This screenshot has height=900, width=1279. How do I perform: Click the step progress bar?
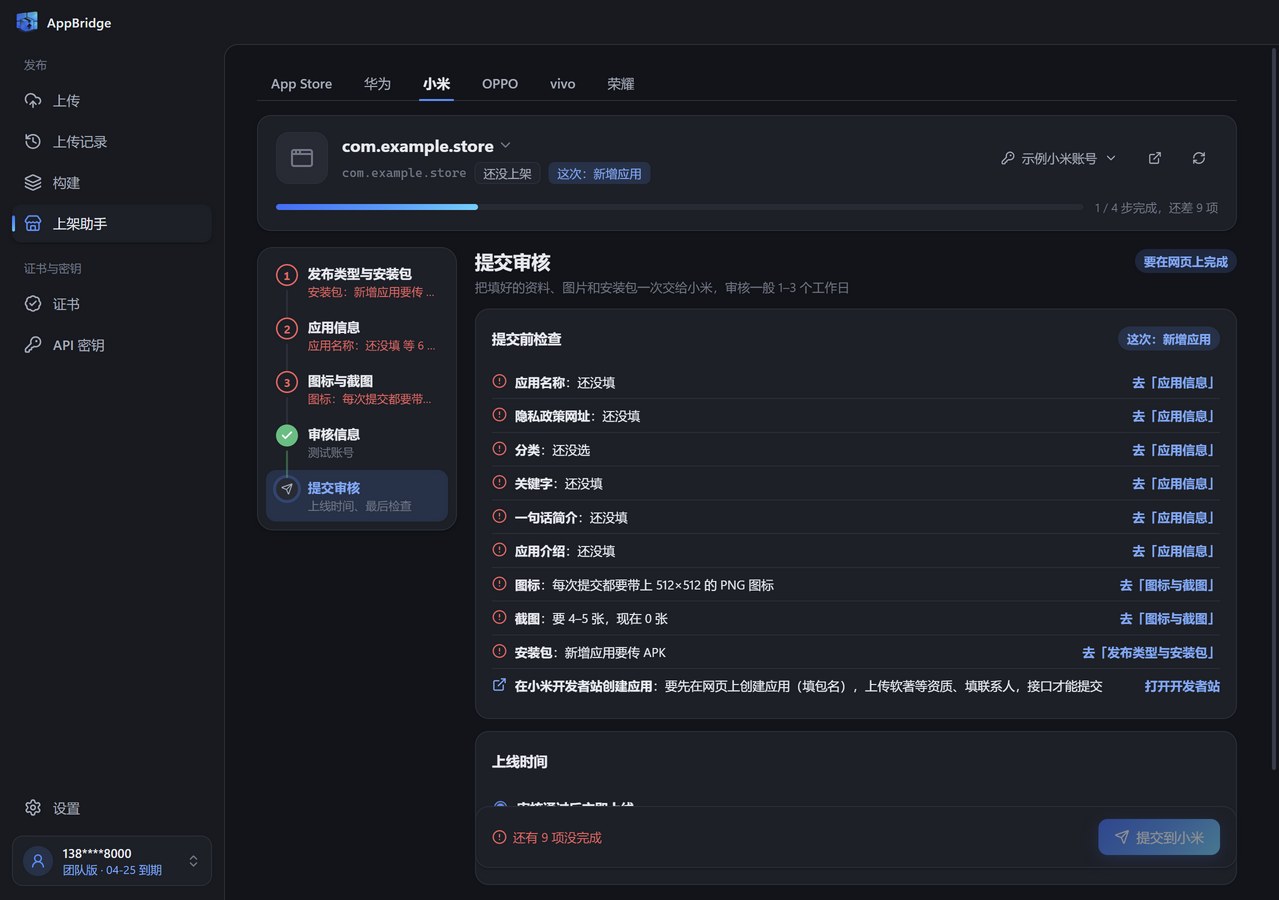coord(679,207)
